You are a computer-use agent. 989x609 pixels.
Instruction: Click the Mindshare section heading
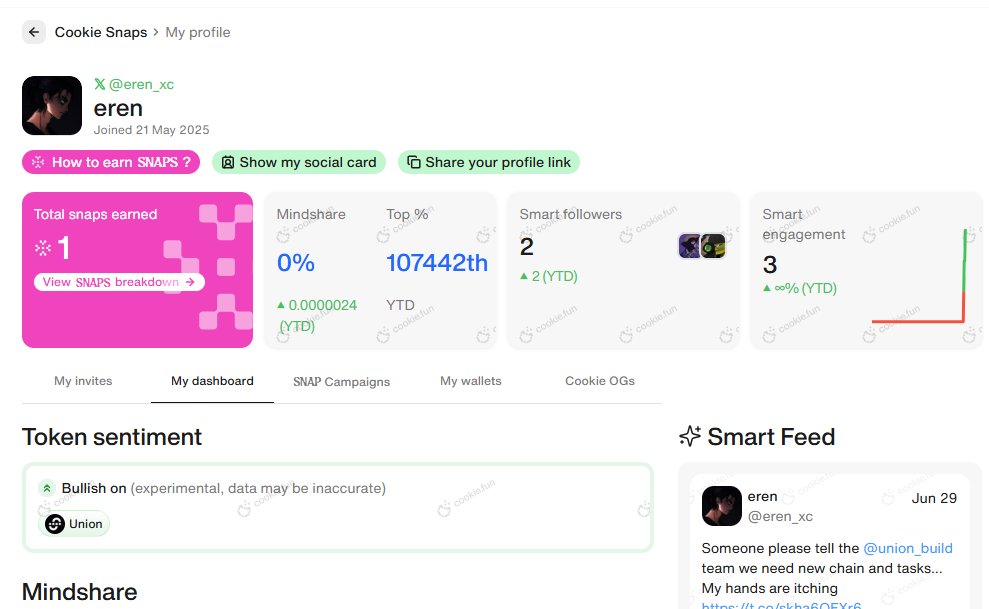[79, 592]
